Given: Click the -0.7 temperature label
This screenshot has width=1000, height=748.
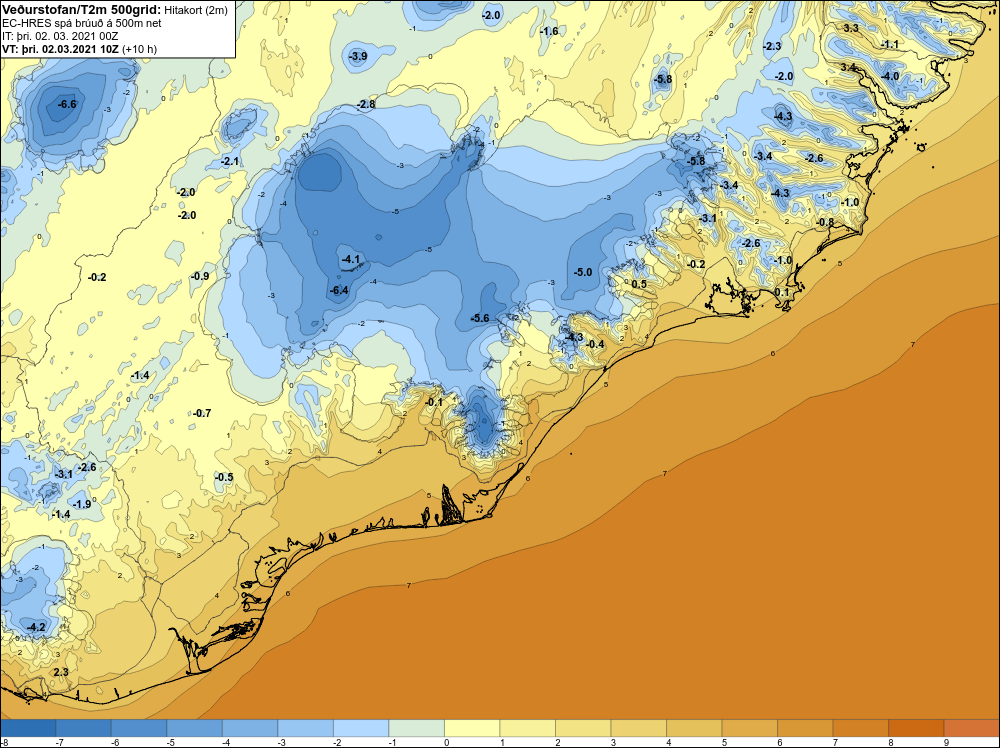Looking at the screenshot, I should point(202,413).
